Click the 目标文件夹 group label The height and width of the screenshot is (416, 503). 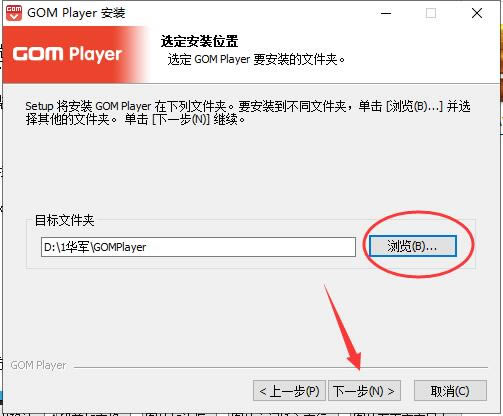[x=65, y=220]
